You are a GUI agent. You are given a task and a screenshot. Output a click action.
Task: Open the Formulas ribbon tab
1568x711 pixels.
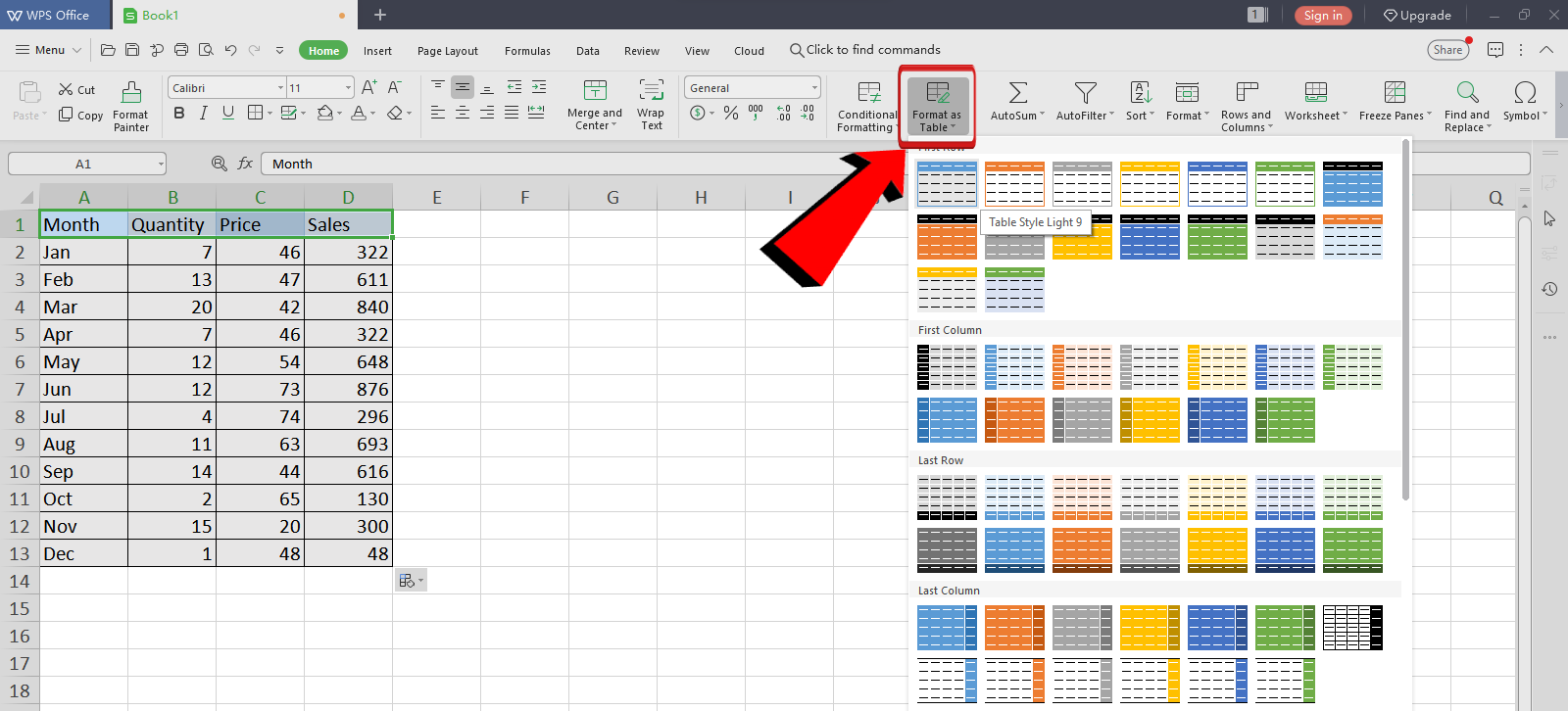527,51
